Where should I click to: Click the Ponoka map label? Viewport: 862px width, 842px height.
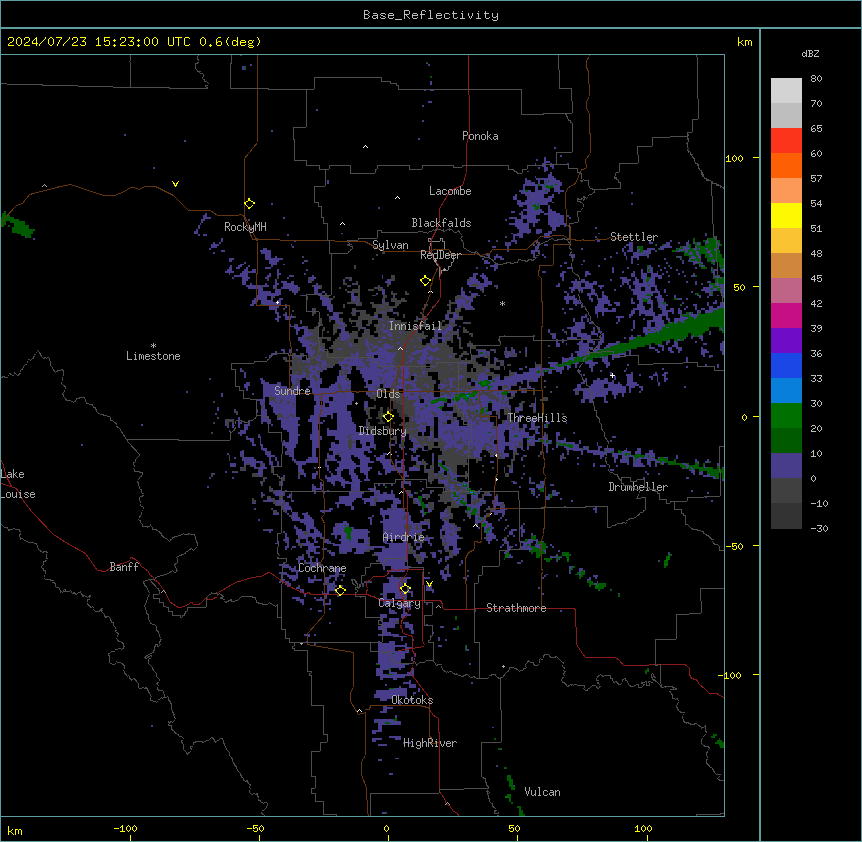click(x=480, y=136)
